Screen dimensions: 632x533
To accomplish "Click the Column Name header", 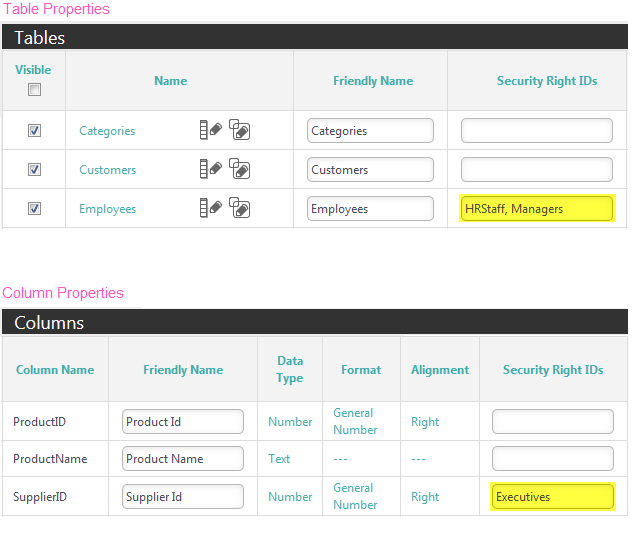I will click(55, 370).
